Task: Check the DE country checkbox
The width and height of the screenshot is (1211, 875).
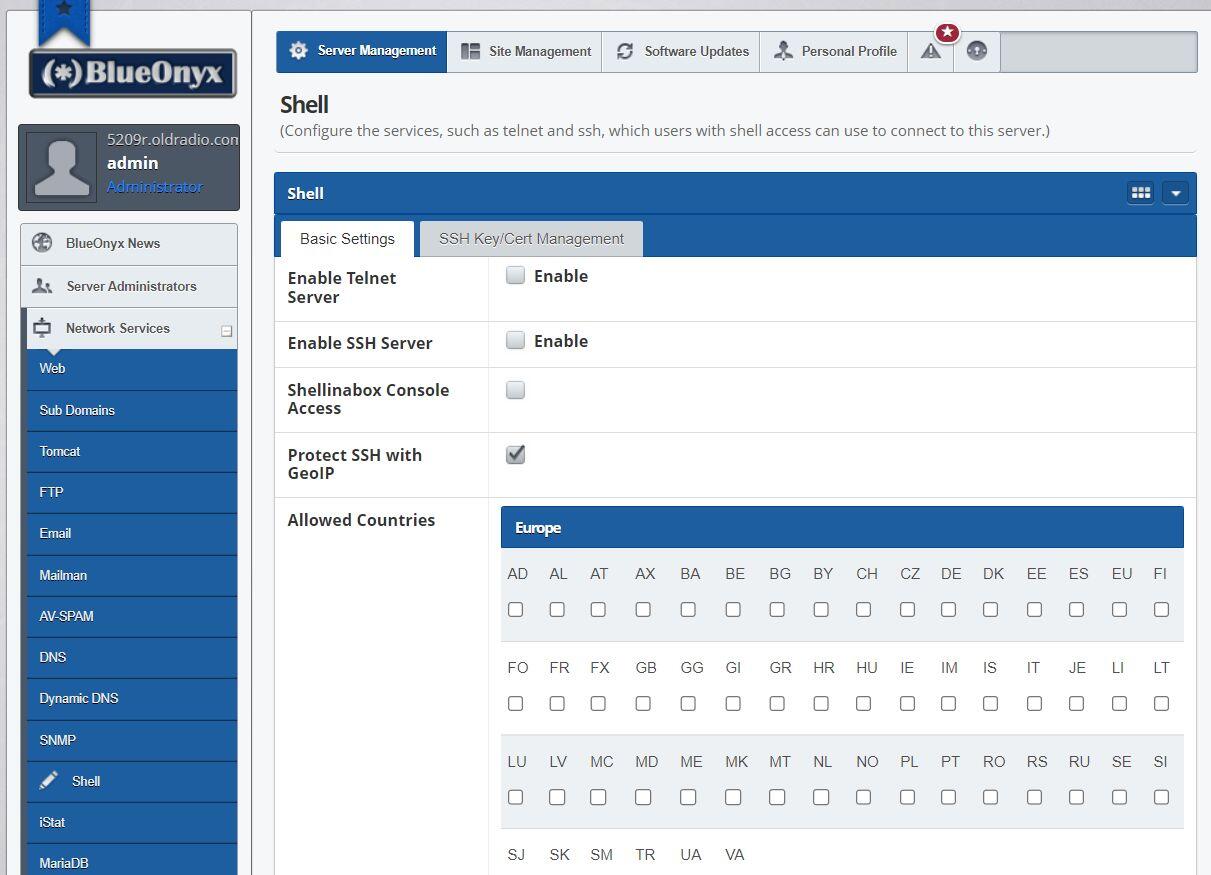Action: tap(948, 609)
